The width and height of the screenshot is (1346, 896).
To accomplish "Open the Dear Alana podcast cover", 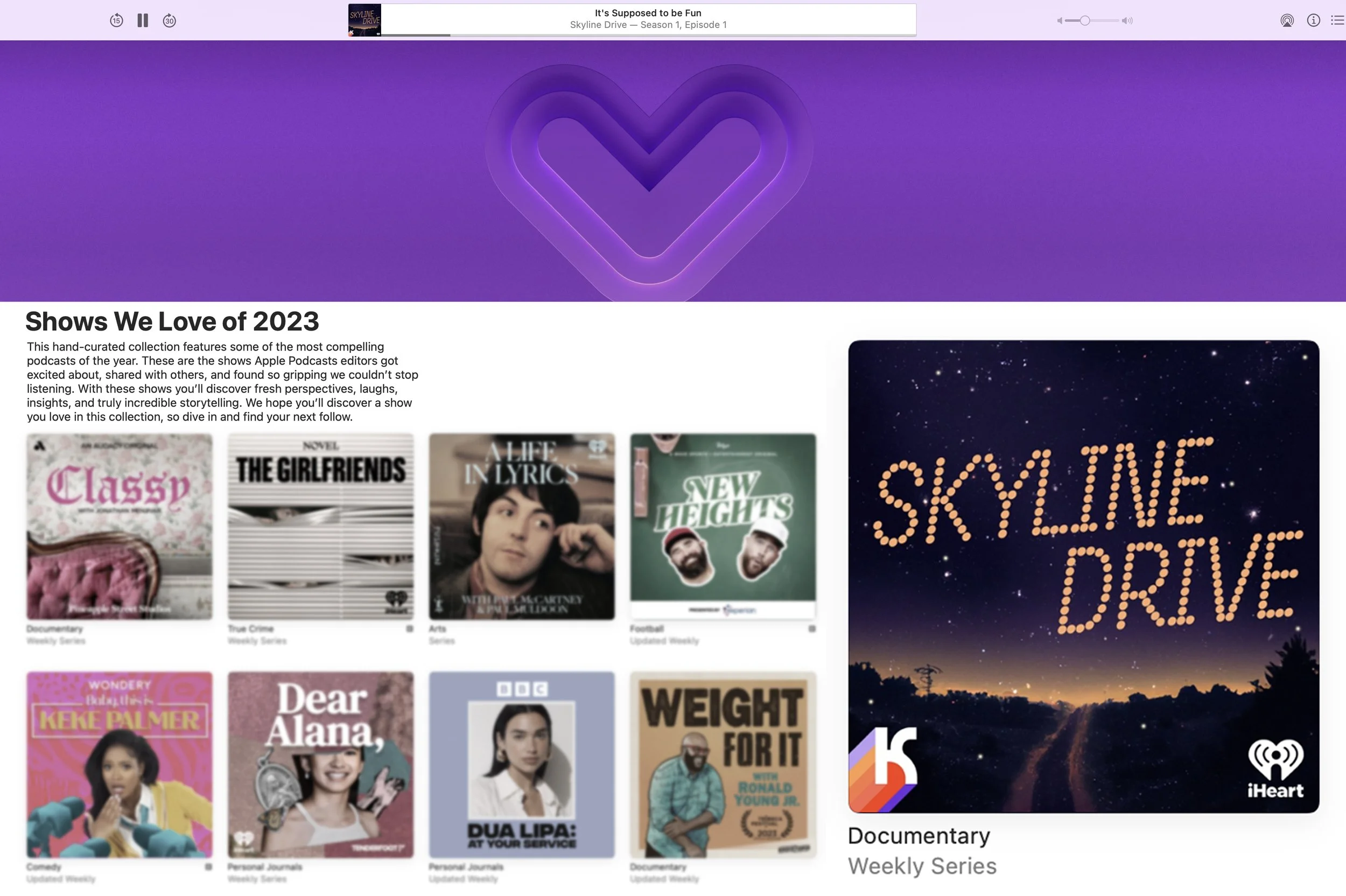I will [x=320, y=765].
